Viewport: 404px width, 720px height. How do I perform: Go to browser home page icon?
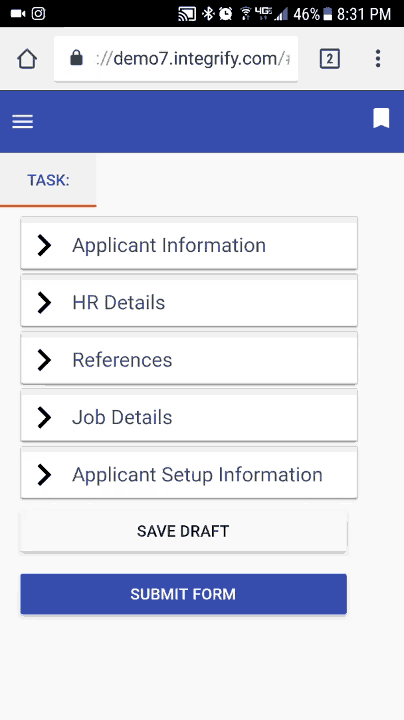click(x=27, y=59)
